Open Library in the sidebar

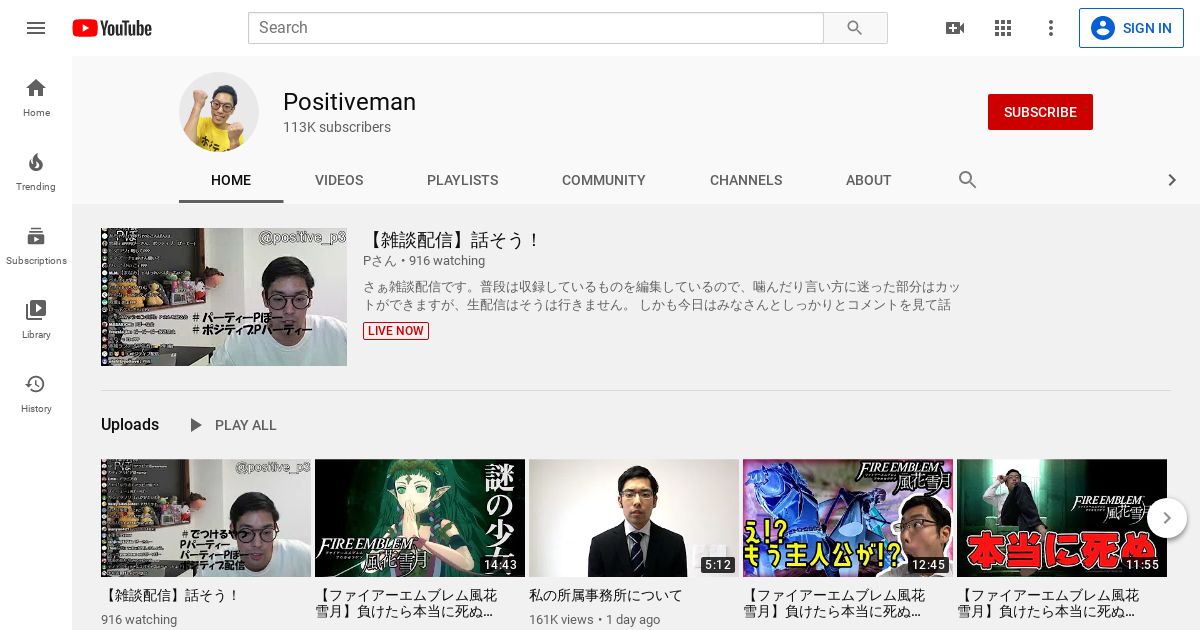tap(36, 319)
